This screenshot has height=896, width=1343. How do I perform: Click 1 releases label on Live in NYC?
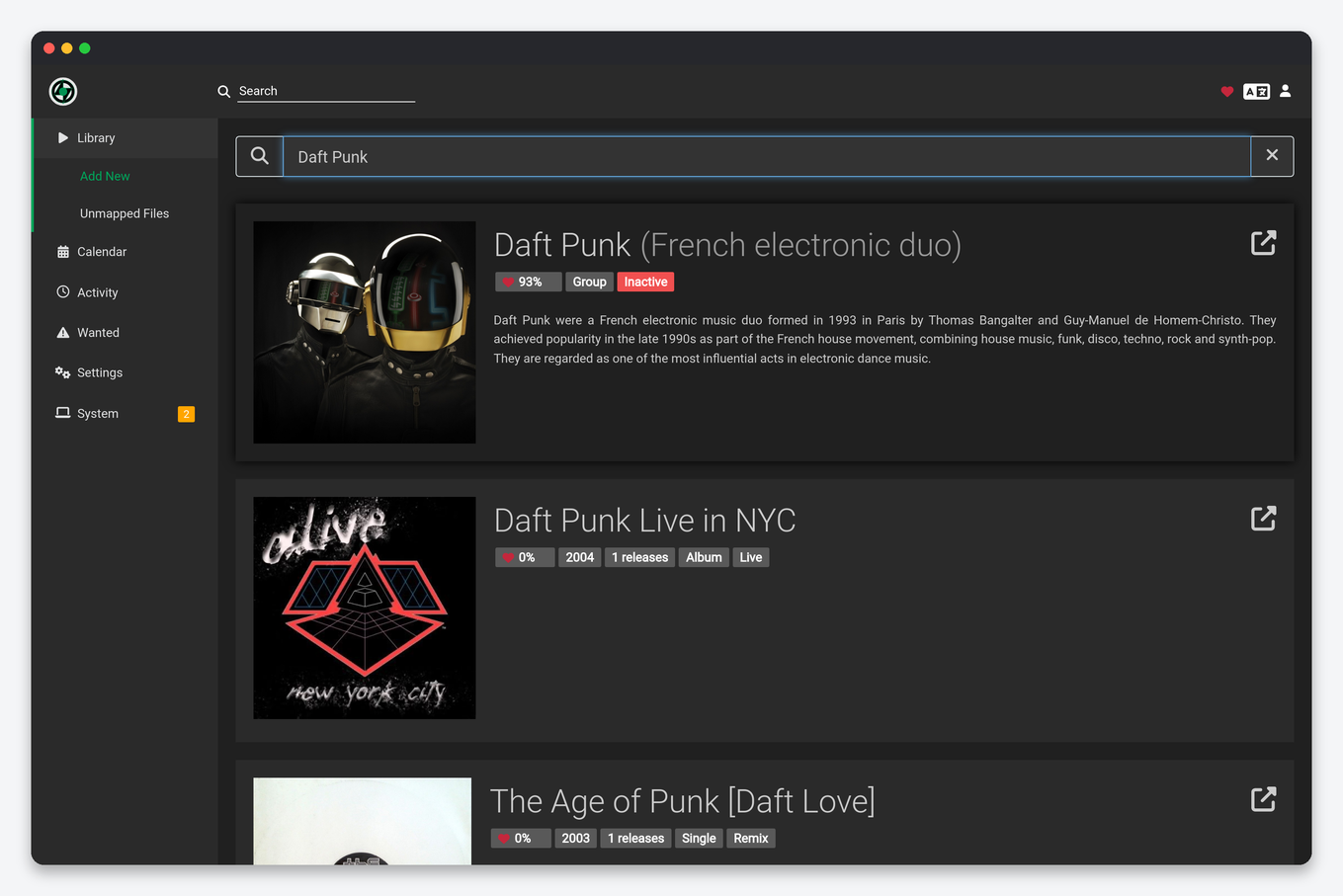tap(639, 557)
